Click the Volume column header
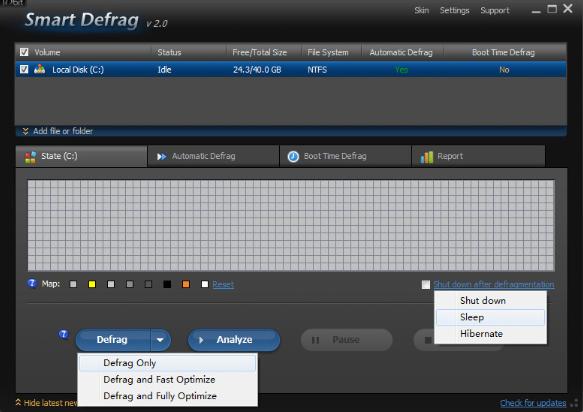Viewport: 583px width, 412px height. point(47,52)
